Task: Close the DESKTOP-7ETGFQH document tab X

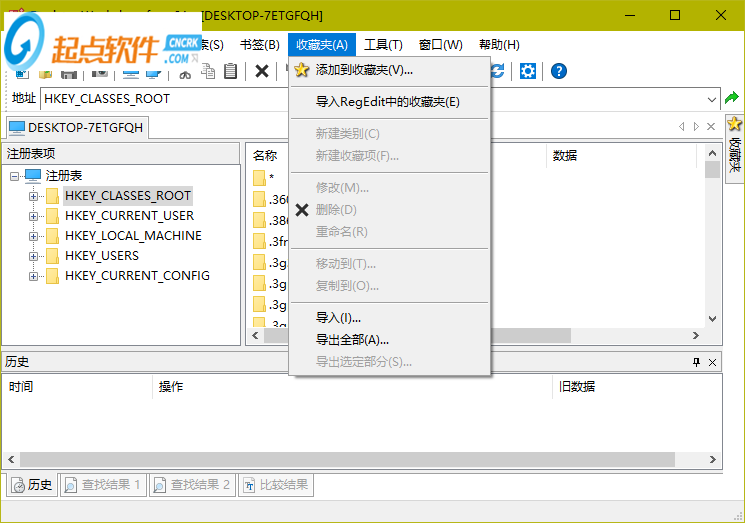Action: (x=711, y=126)
